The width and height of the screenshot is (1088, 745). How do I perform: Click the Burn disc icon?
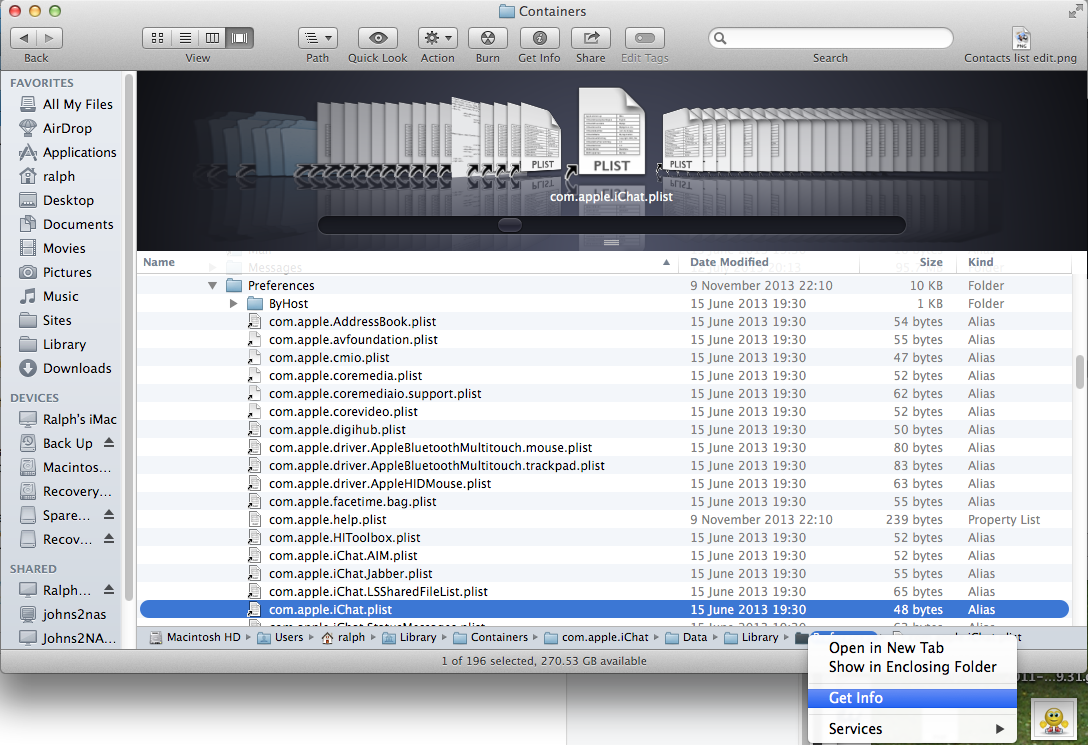[x=487, y=38]
